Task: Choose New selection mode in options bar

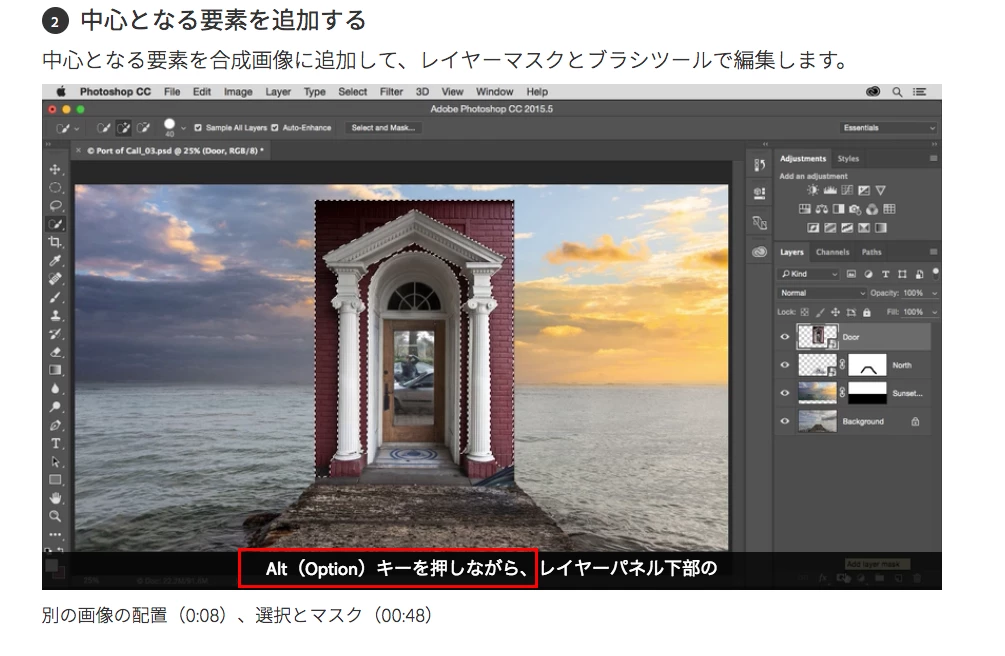Action: tap(103, 128)
